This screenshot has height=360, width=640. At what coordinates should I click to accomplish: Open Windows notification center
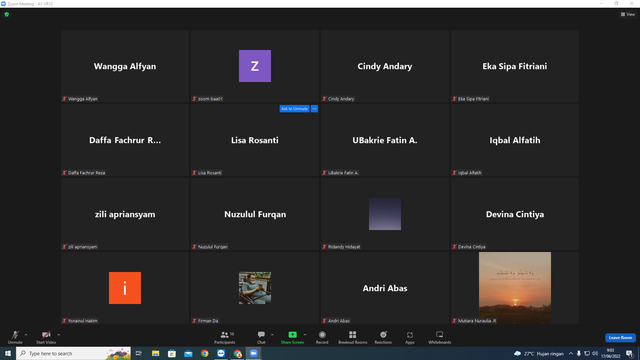[630, 353]
